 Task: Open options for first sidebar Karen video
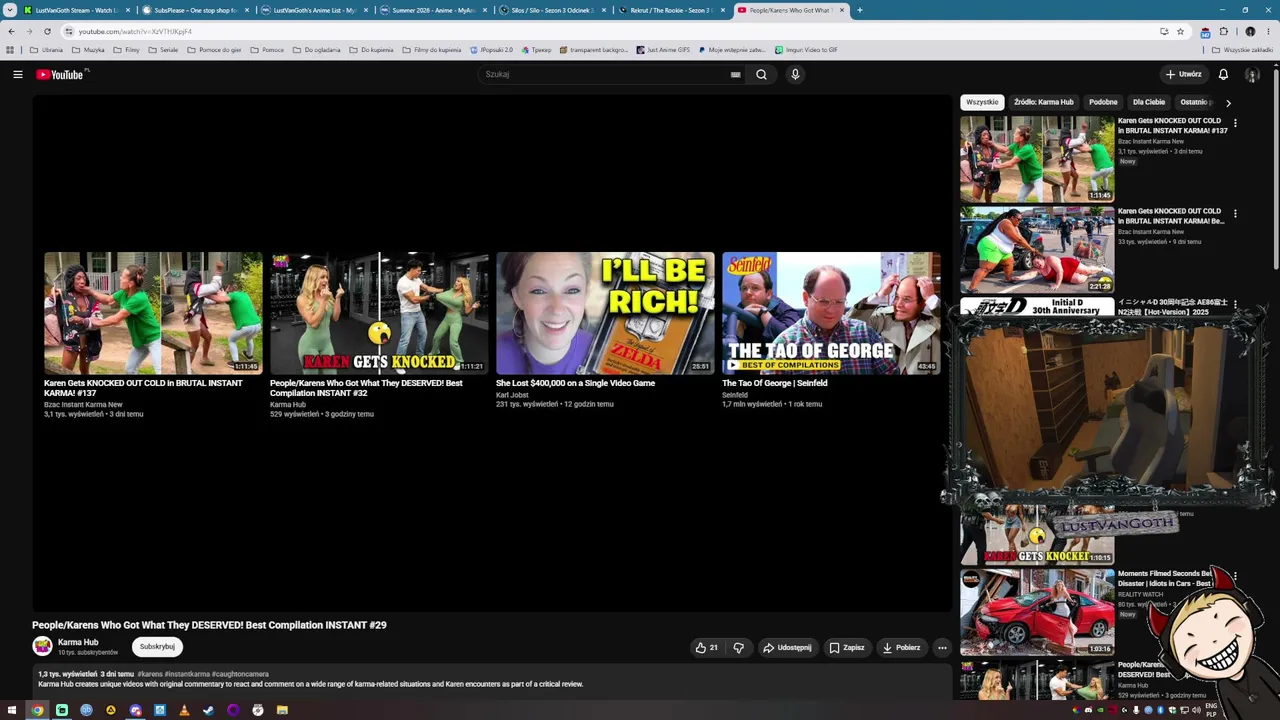[1235, 123]
